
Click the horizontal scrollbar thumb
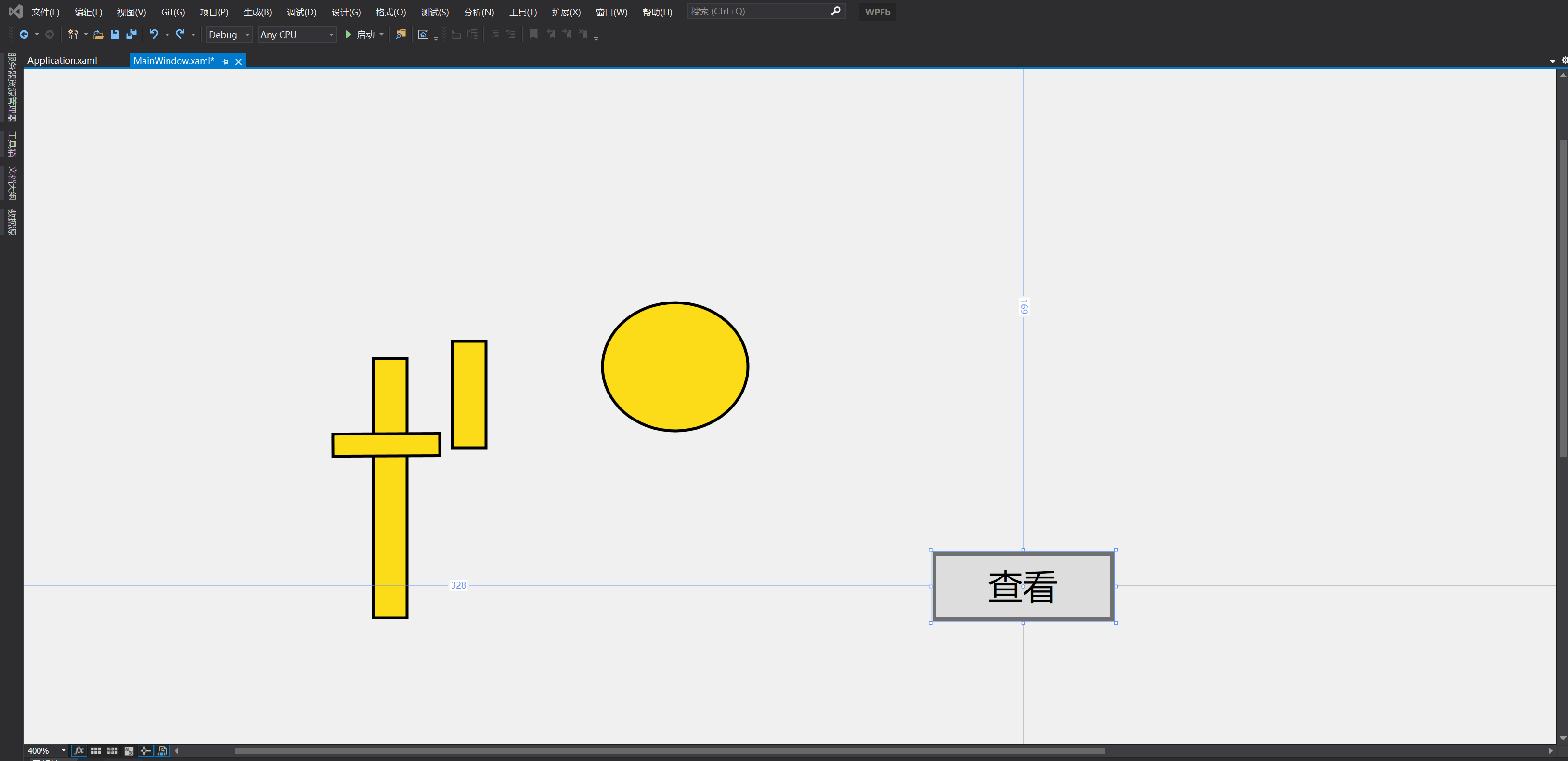(670, 751)
